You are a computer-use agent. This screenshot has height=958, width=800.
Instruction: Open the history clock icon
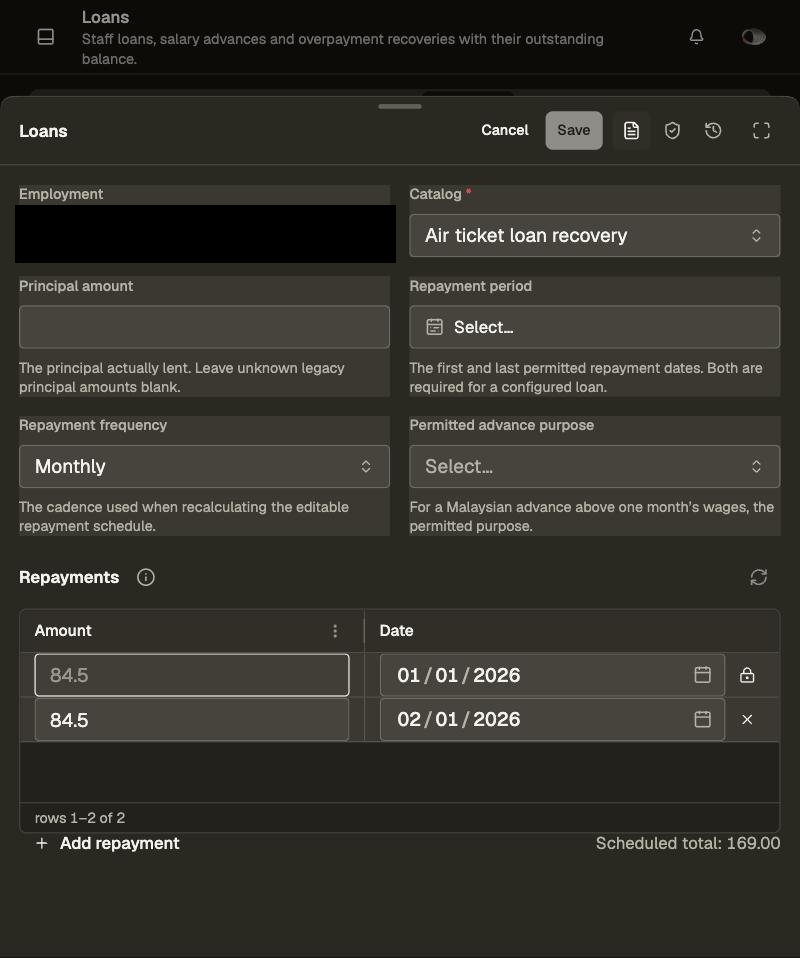[713, 130]
